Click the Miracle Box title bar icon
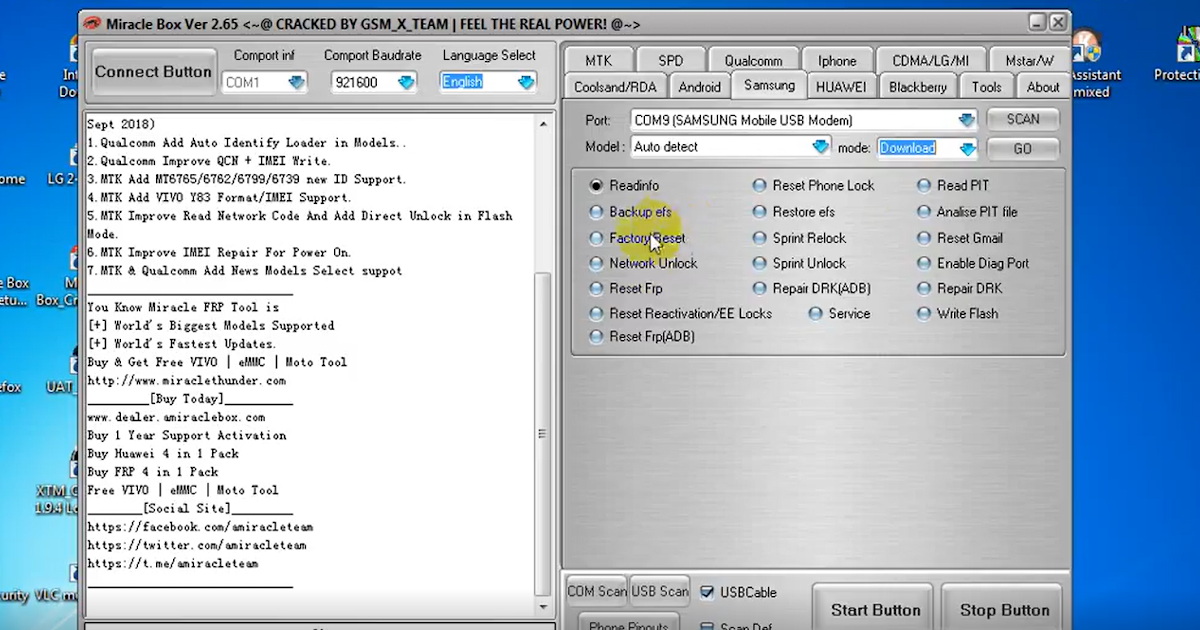1200x630 pixels. click(93, 24)
